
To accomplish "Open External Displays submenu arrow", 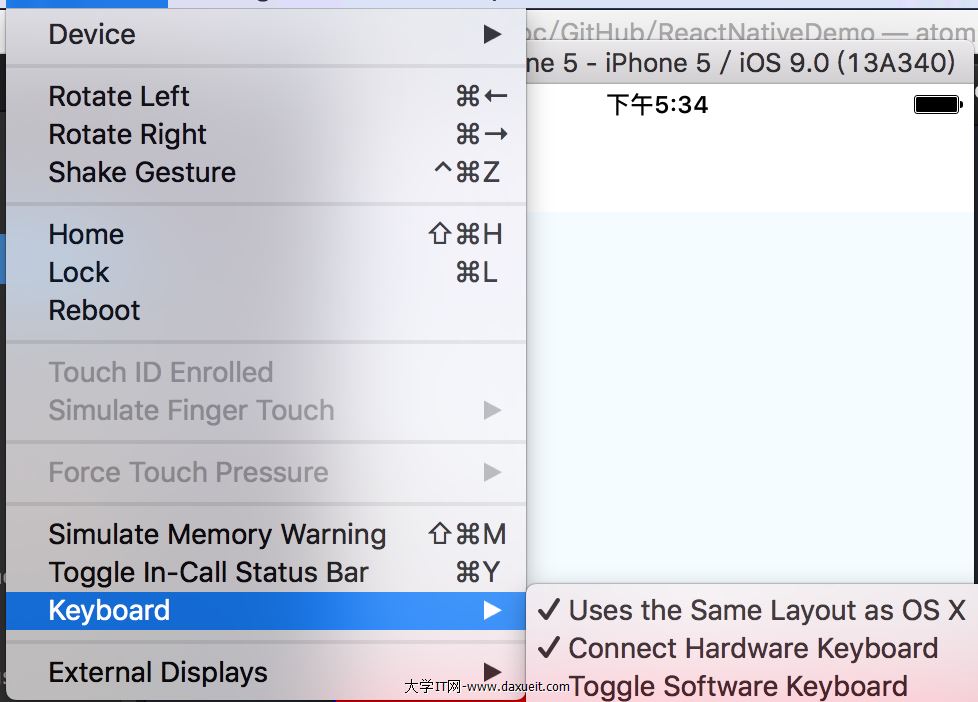I will click(x=492, y=671).
